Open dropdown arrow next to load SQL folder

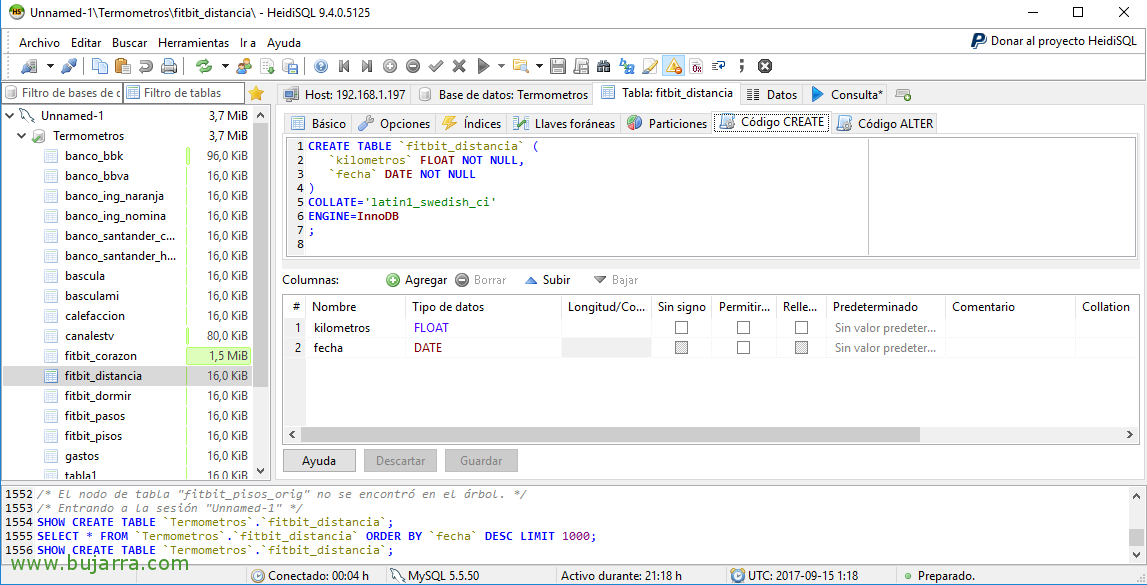[x=539, y=67]
